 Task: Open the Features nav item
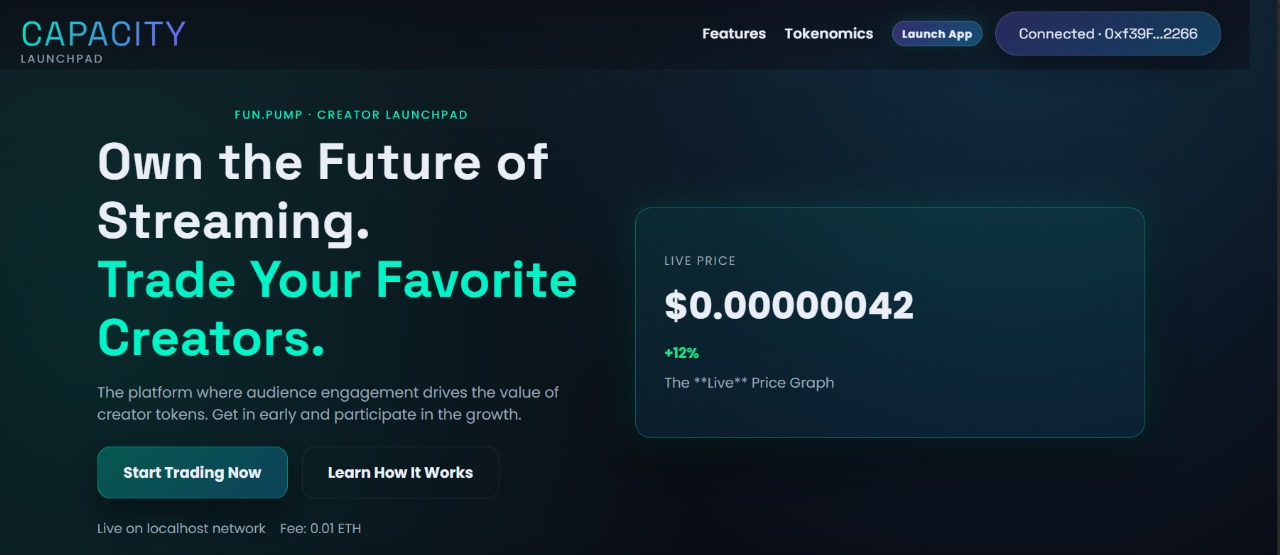point(734,34)
